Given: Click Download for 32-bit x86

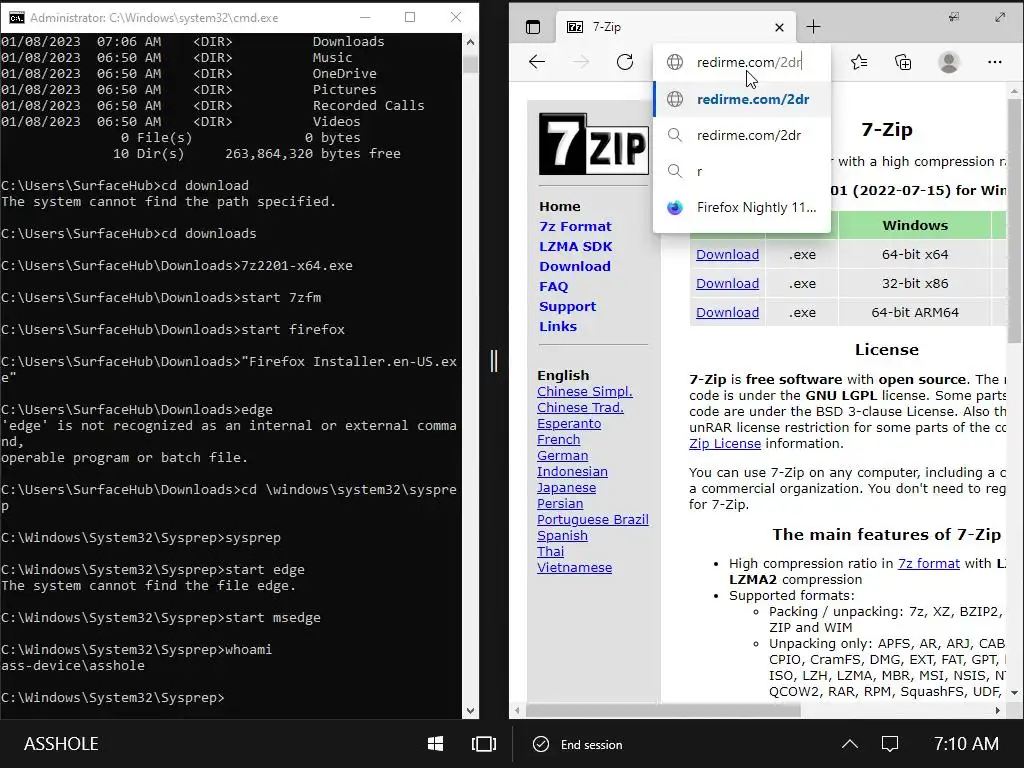Looking at the screenshot, I should 727,283.
